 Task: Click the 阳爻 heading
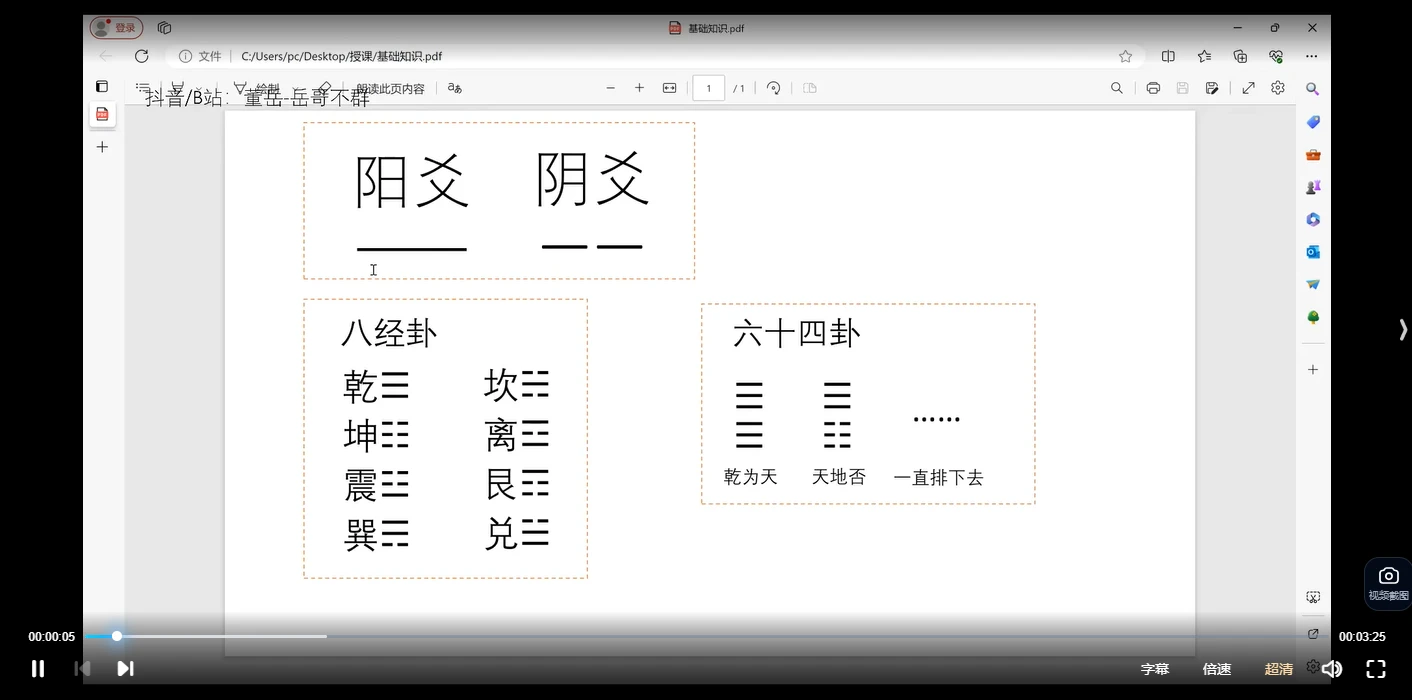(412, 181)
